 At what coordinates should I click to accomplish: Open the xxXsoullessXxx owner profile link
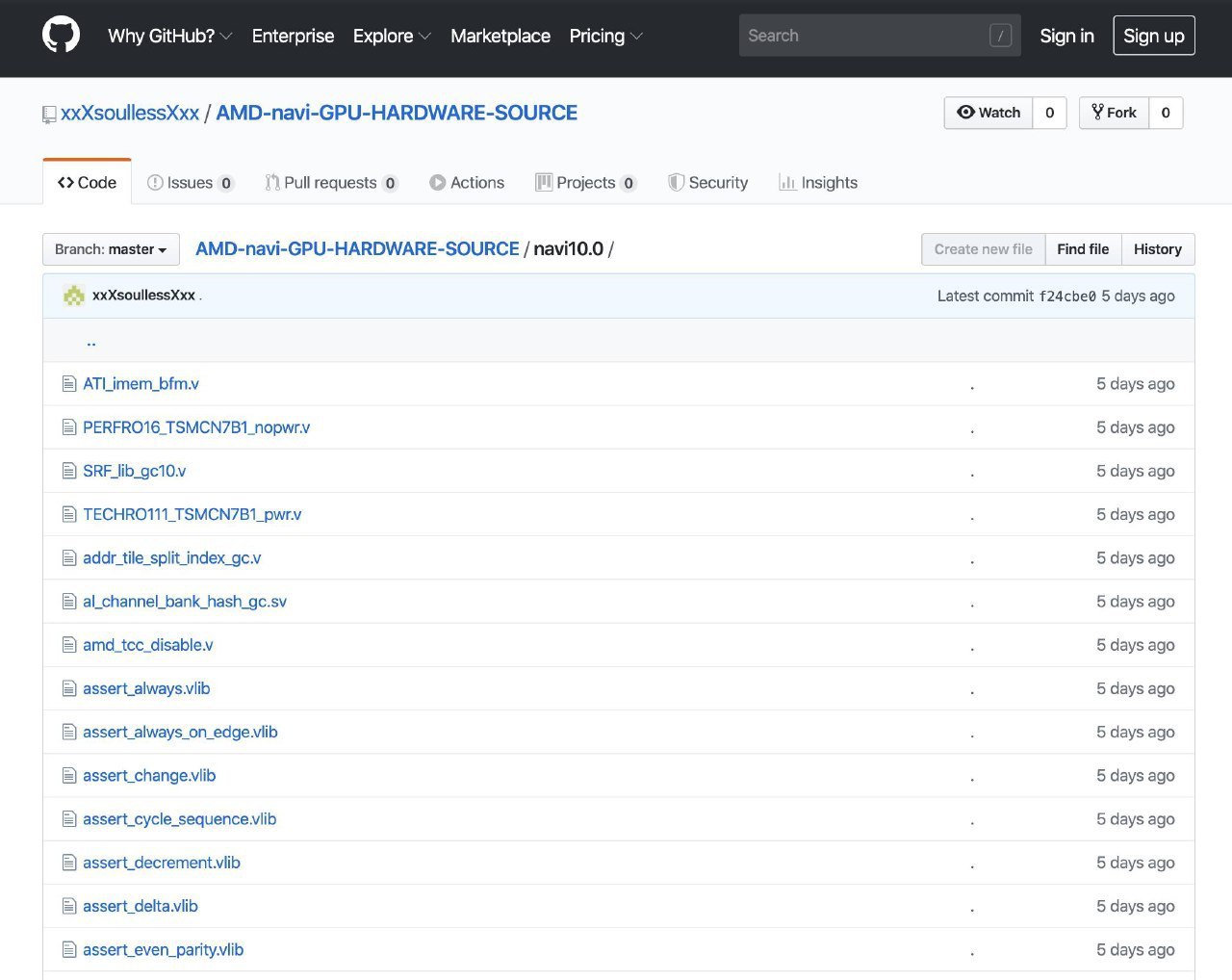coord(130,113)
